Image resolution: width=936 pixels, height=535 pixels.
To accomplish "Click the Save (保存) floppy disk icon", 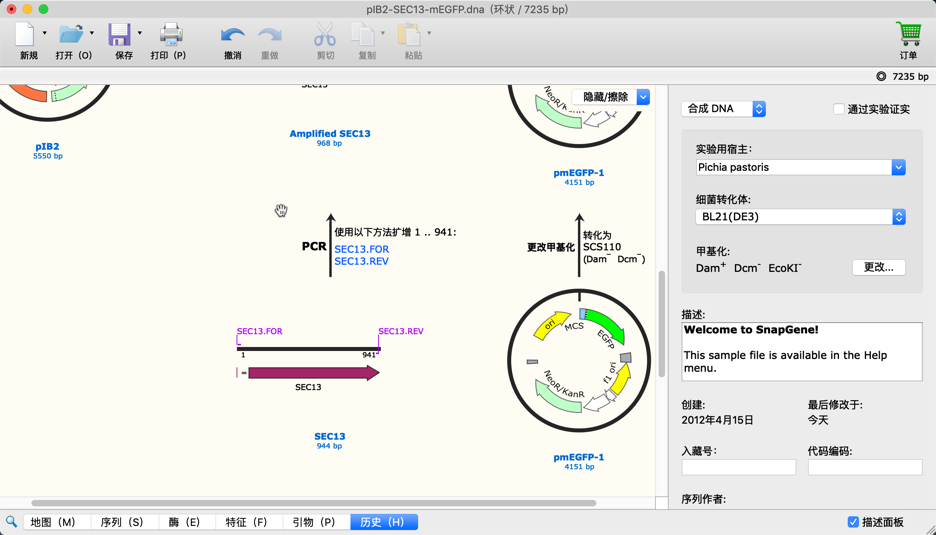I will (120, 35).
